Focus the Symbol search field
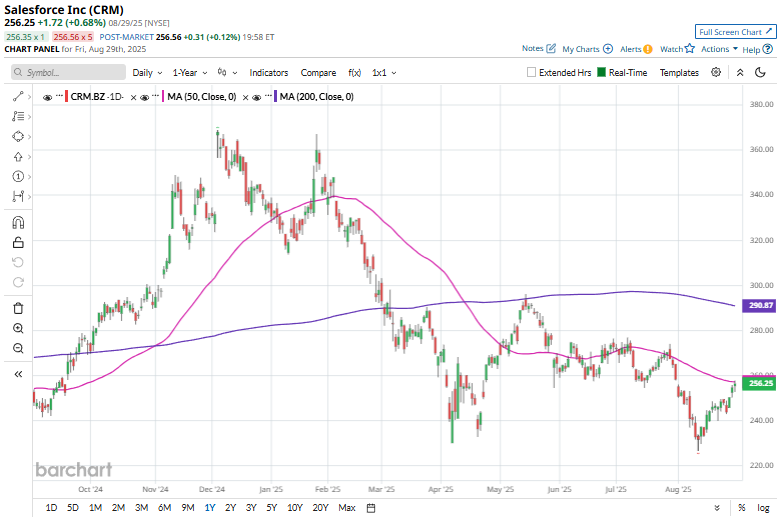This screenshot has width=781, height=523. coord(68,72)
